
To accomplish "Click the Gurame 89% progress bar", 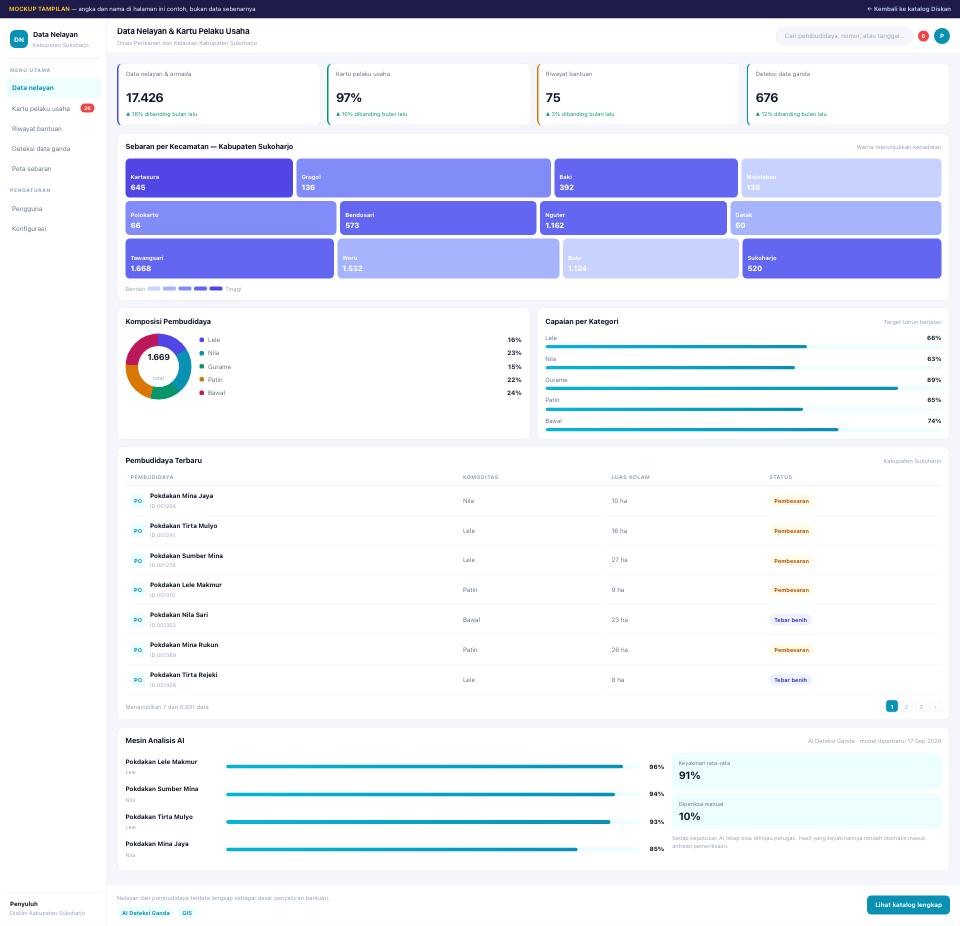I will 743,388.
